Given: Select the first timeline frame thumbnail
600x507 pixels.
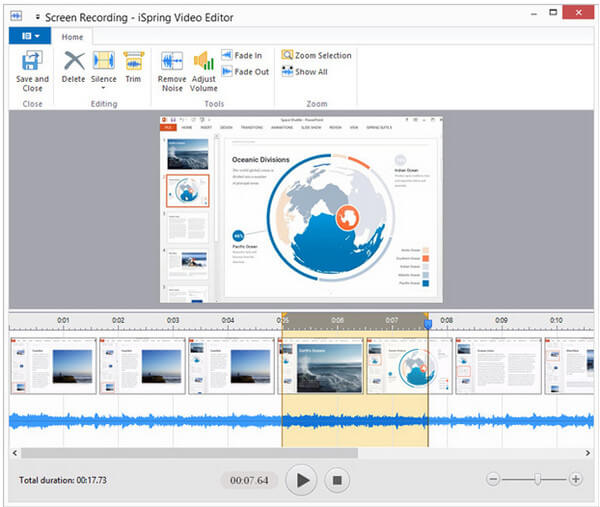Looking at the screenshot, I should point(53,366).
